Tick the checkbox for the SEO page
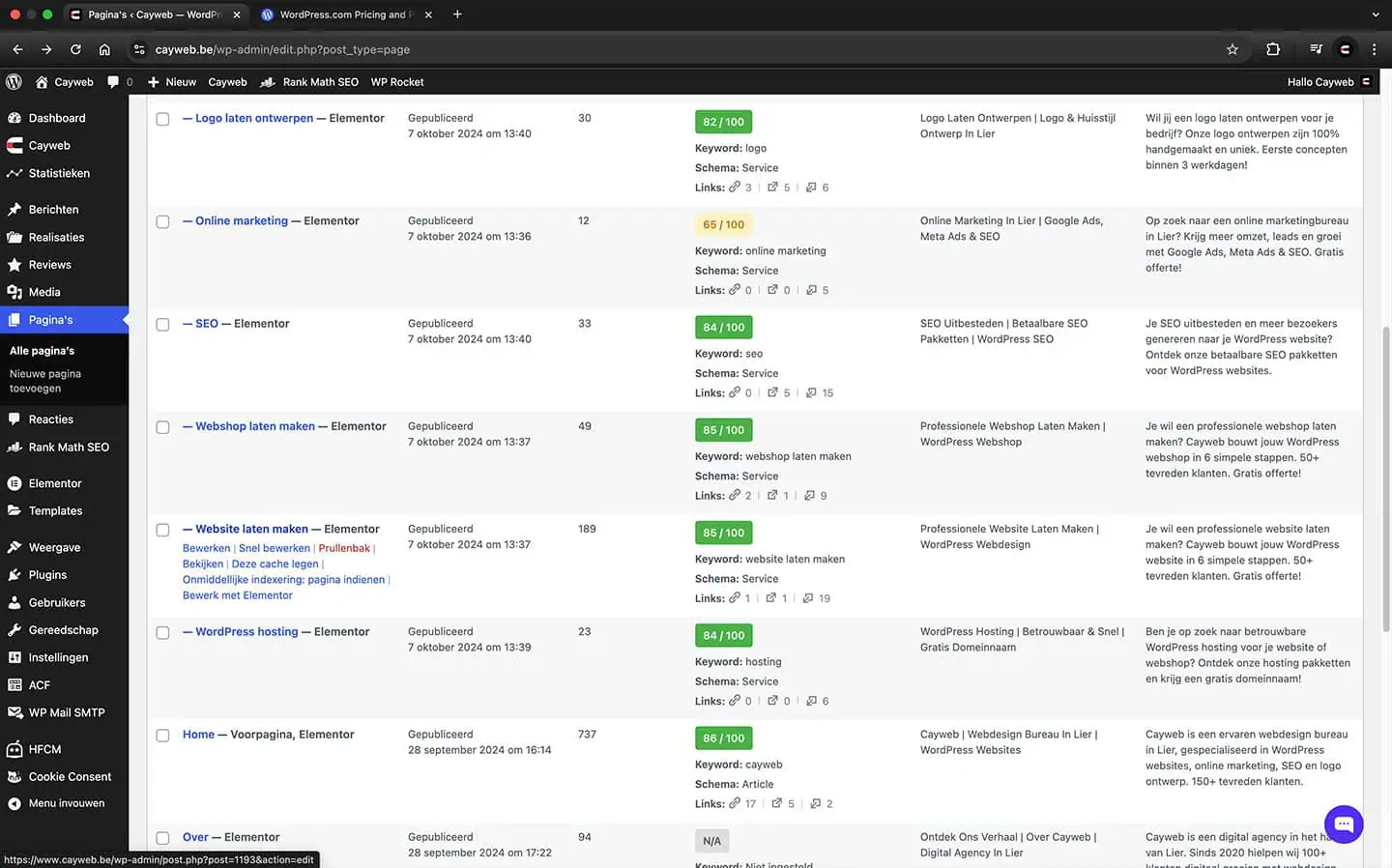This screenshot has width=1392, height=868. [162, 325]
